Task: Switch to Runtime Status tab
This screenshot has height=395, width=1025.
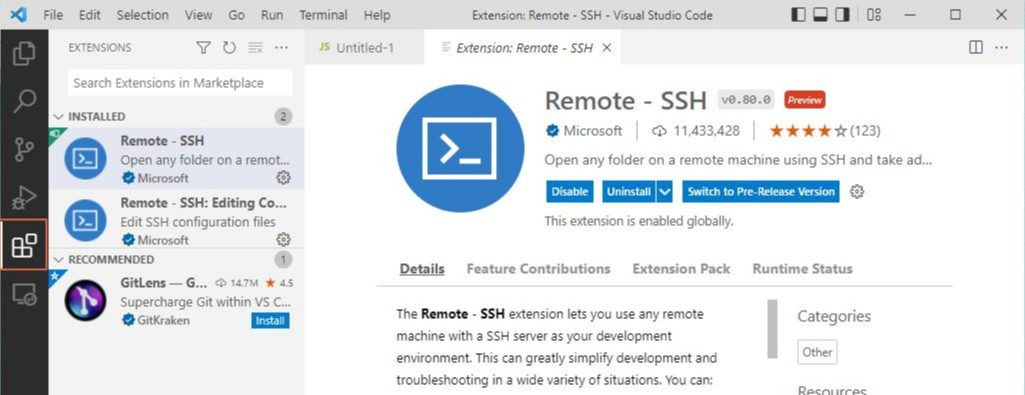Action: (803, 269)
